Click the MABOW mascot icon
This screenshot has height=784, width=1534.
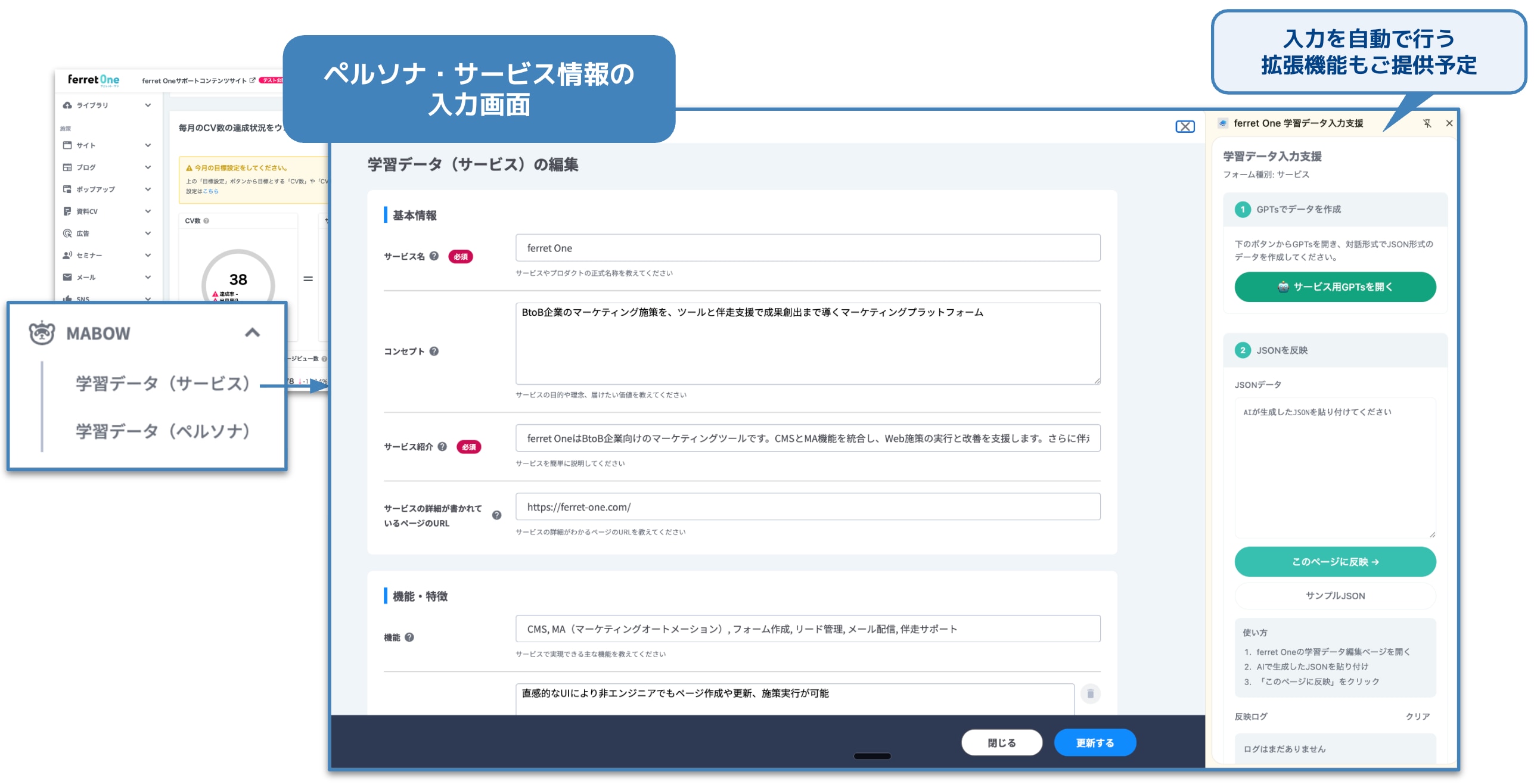coord(42,333)
